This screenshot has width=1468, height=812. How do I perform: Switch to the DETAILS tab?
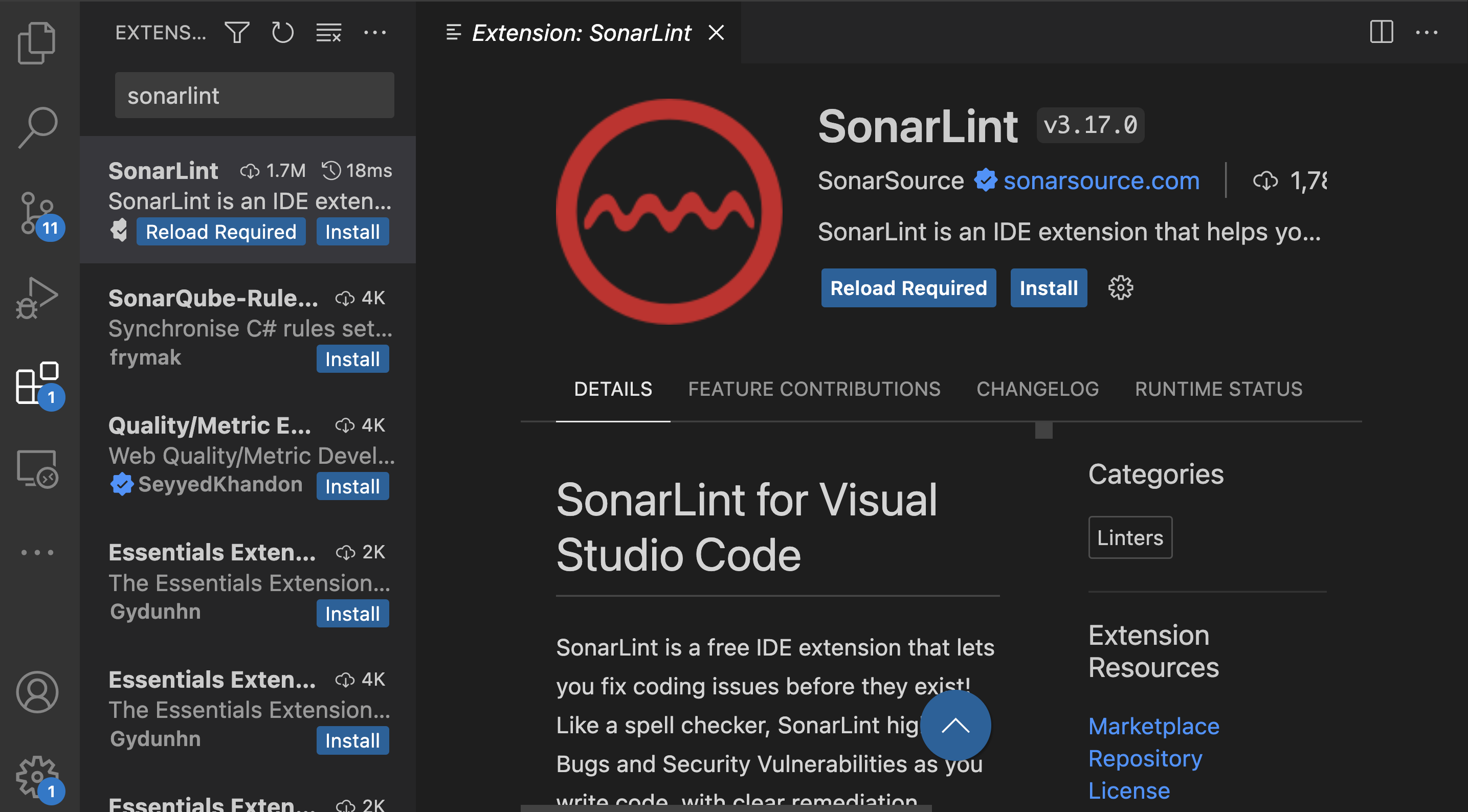[613, 389]
